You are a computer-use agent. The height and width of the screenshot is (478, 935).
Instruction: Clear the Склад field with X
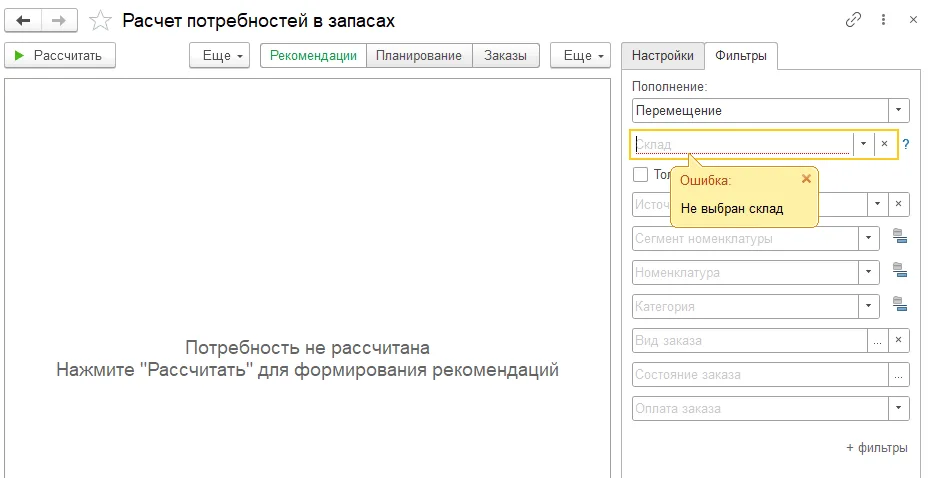[x=884, y=144]
